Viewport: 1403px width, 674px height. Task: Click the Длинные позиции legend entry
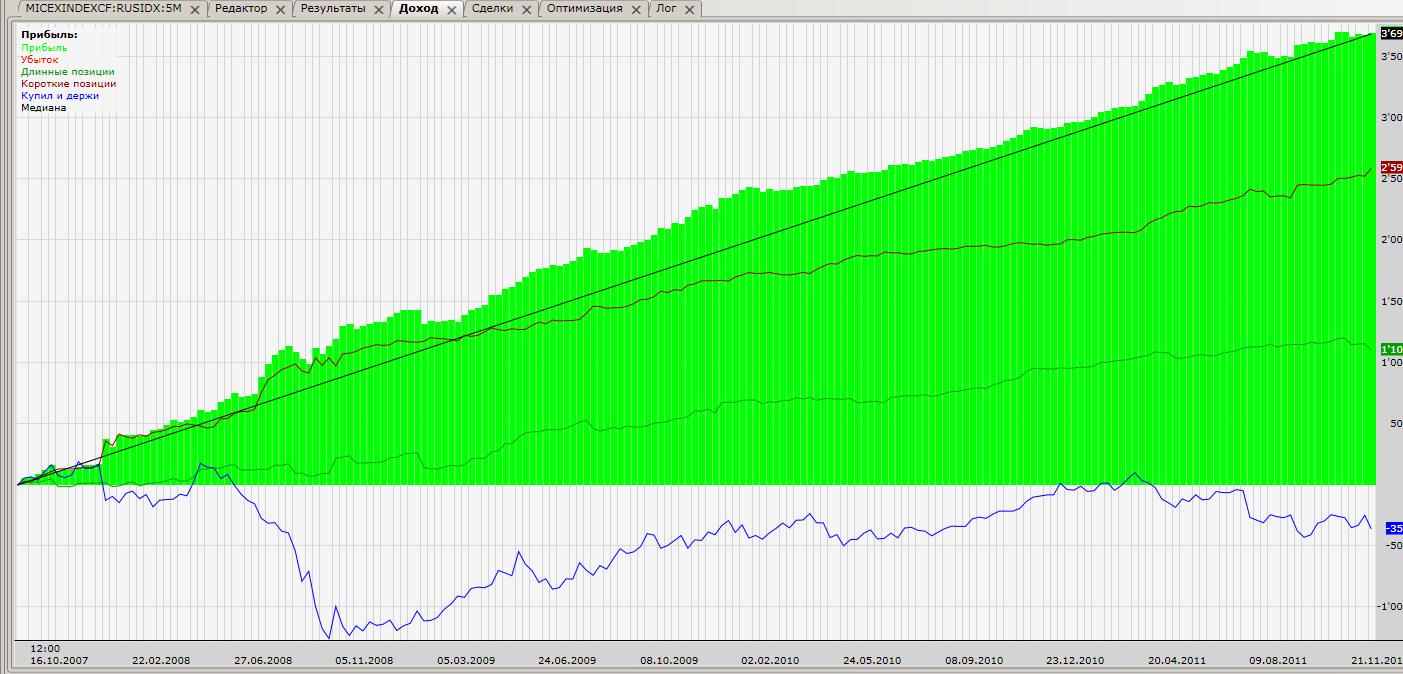tap(68, 72)
